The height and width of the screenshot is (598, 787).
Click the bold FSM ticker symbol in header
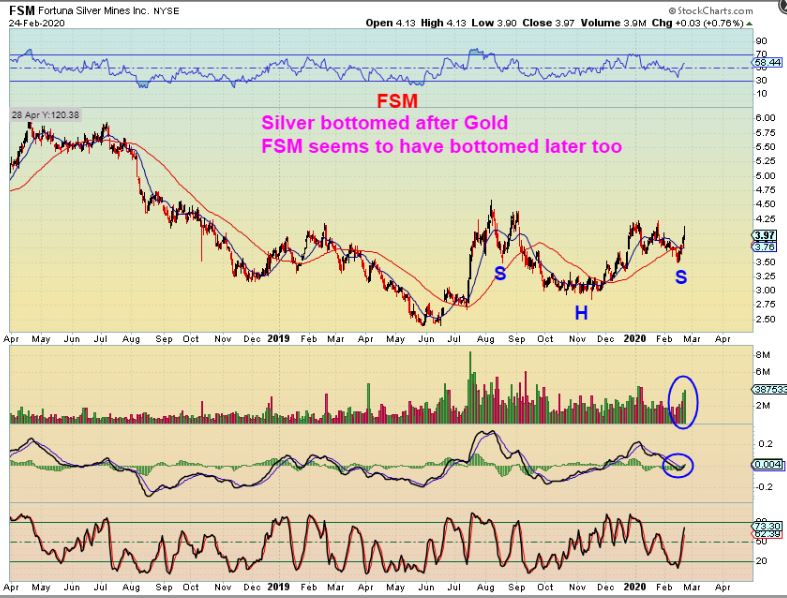22,10
